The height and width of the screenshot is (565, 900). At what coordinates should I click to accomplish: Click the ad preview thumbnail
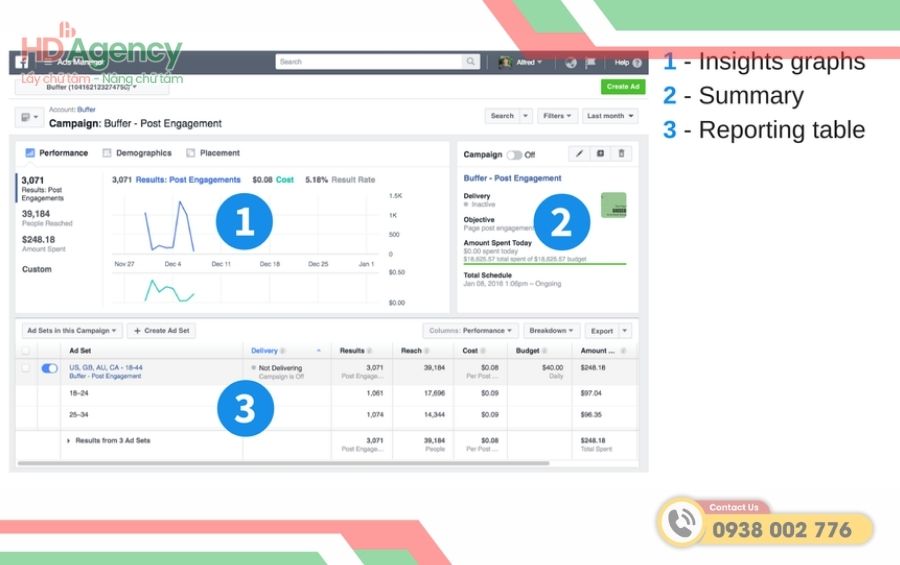pos(614,205)
